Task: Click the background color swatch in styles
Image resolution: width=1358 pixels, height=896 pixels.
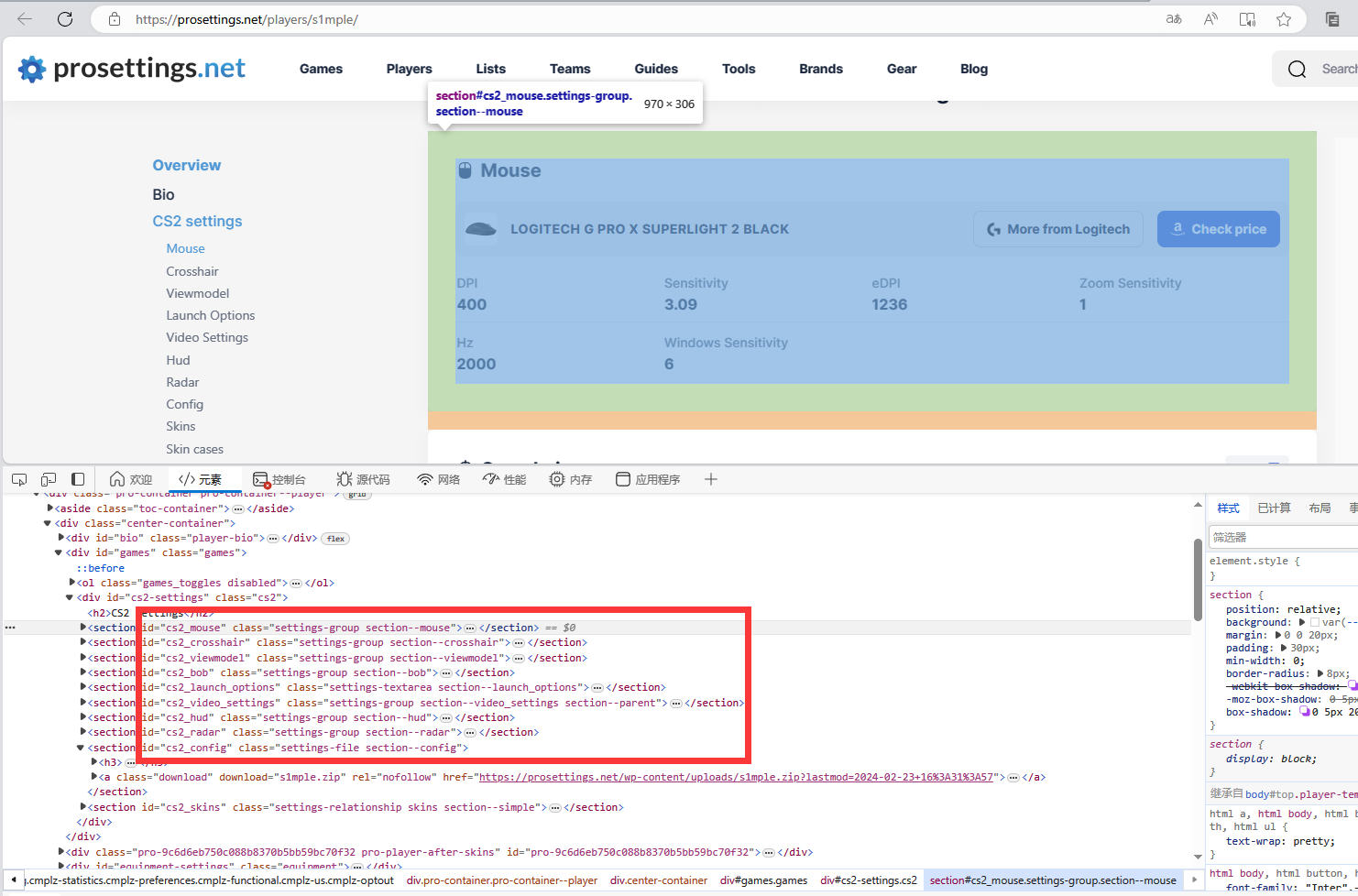Action: pyautogui.click(x=1314, y=622)
